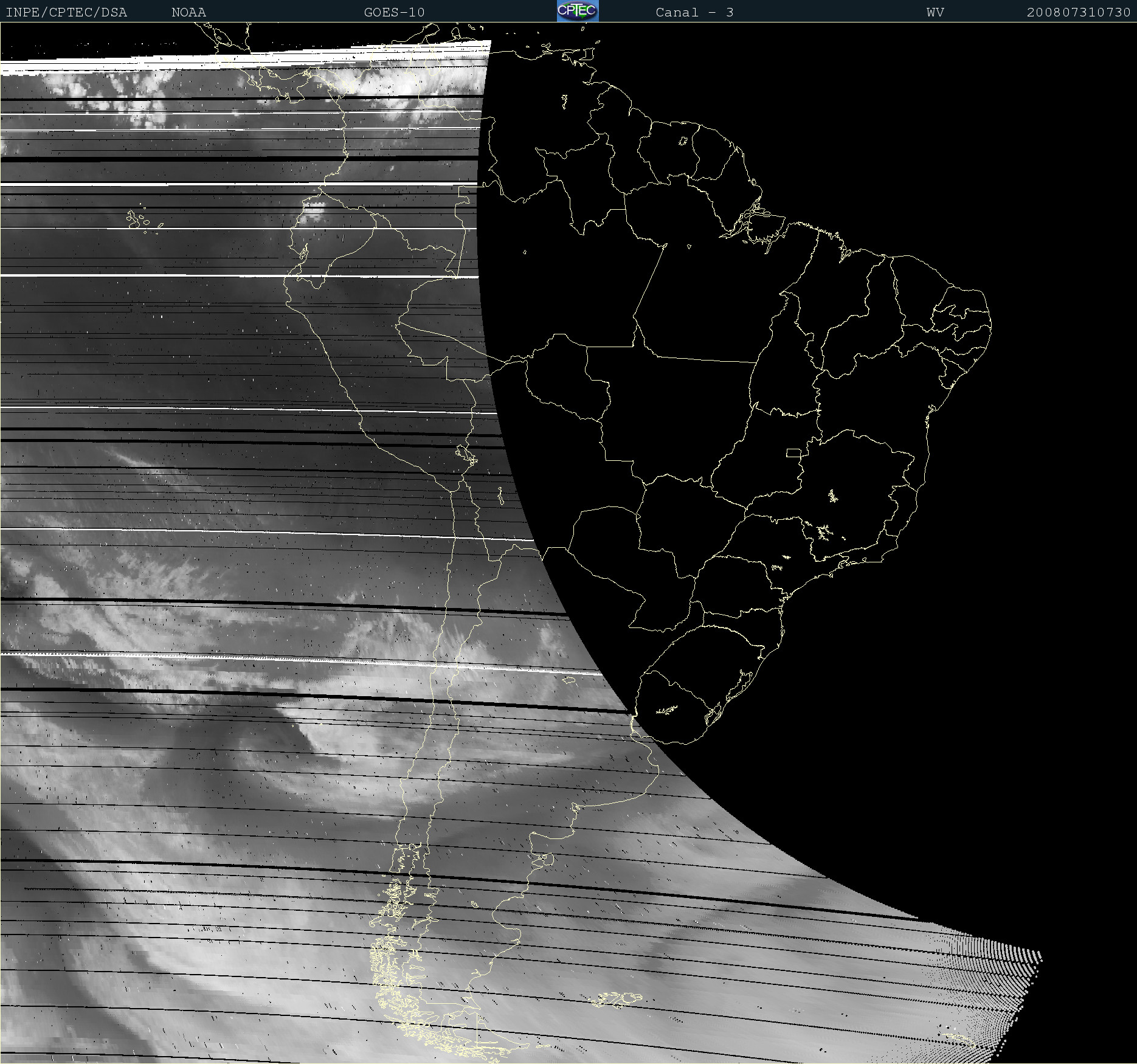Viewport: 1137px width, 1064px height.
Task: Click the "Canal - 3" channel label
Action: [x=694, y=12]
